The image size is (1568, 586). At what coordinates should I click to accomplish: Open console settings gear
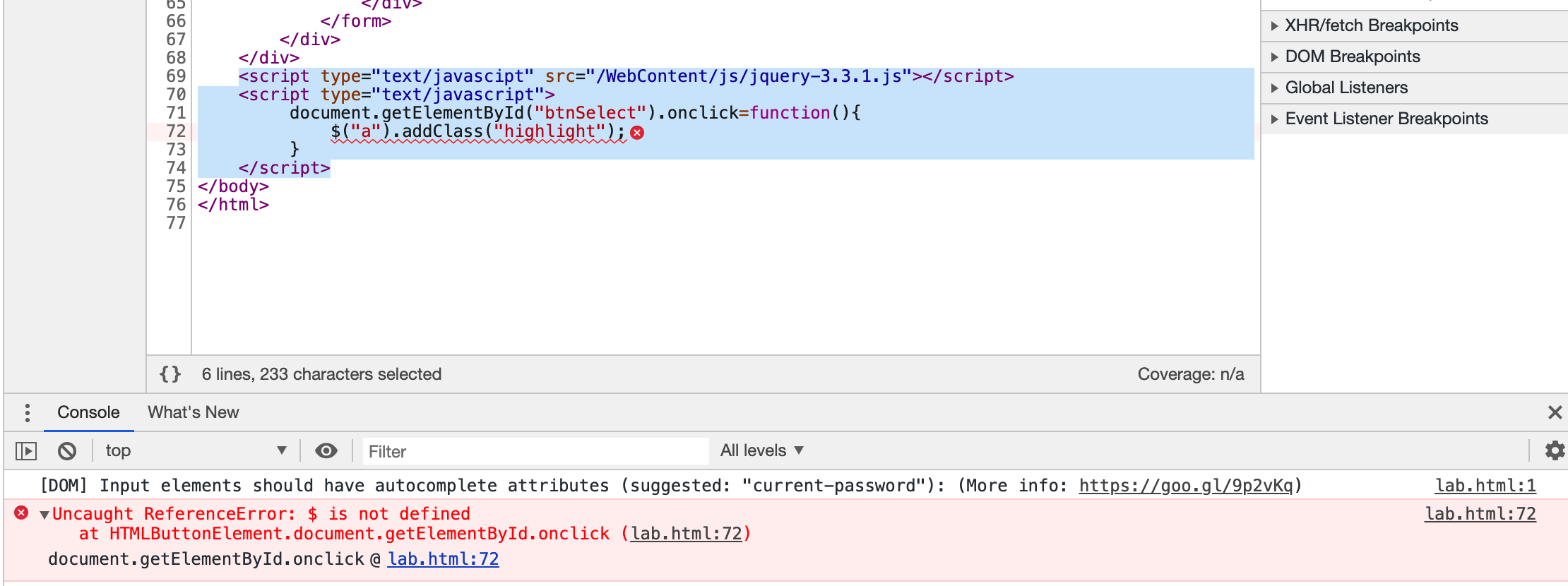tap(1555, 450)
